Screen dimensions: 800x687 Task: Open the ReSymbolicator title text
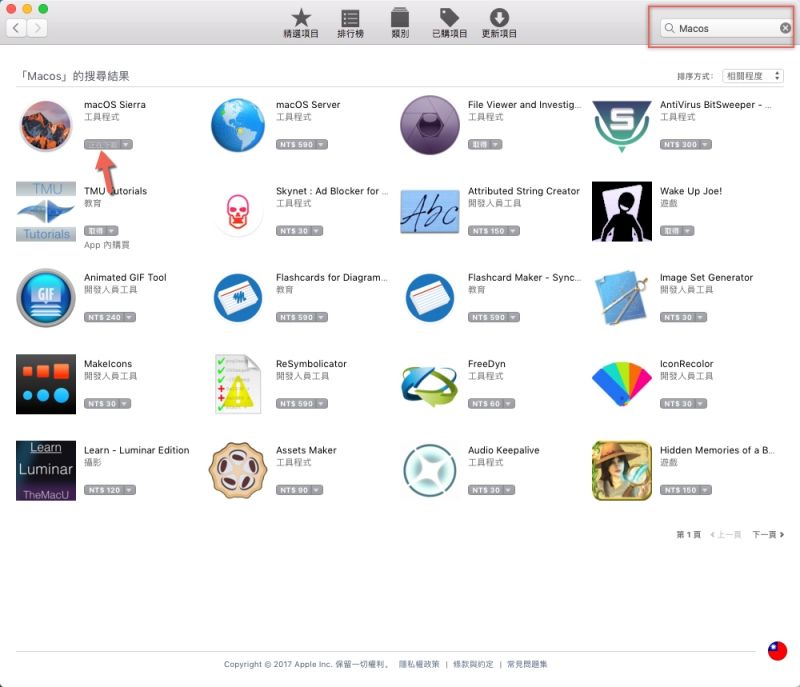[x=311, y=364]
